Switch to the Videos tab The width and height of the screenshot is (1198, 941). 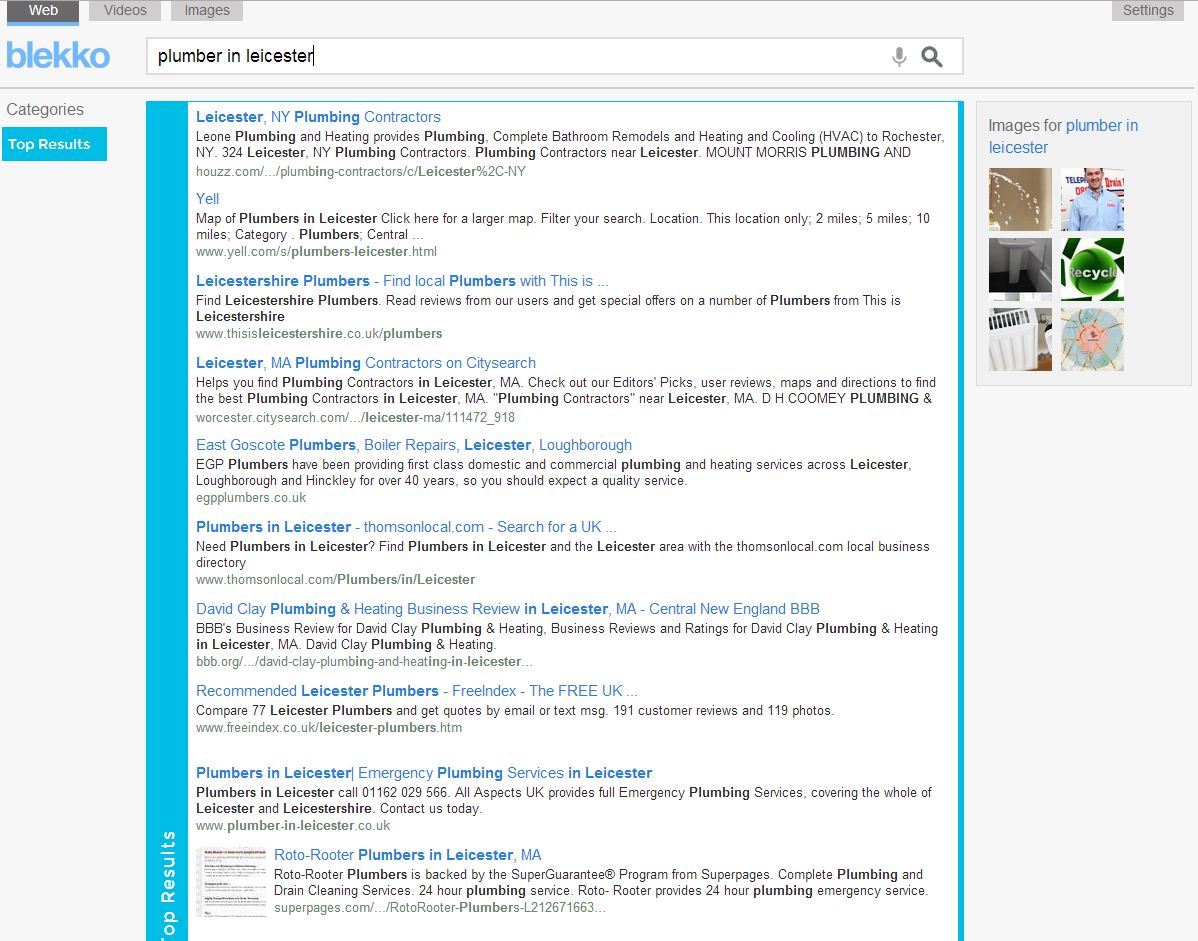click(125, 10)
